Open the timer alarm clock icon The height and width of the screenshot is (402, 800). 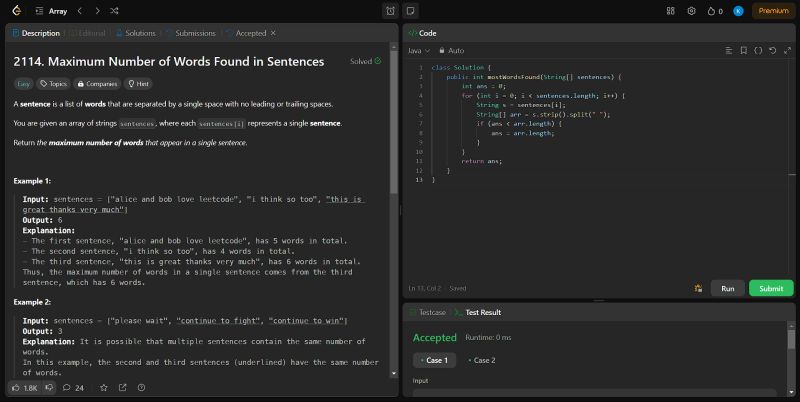390,11
